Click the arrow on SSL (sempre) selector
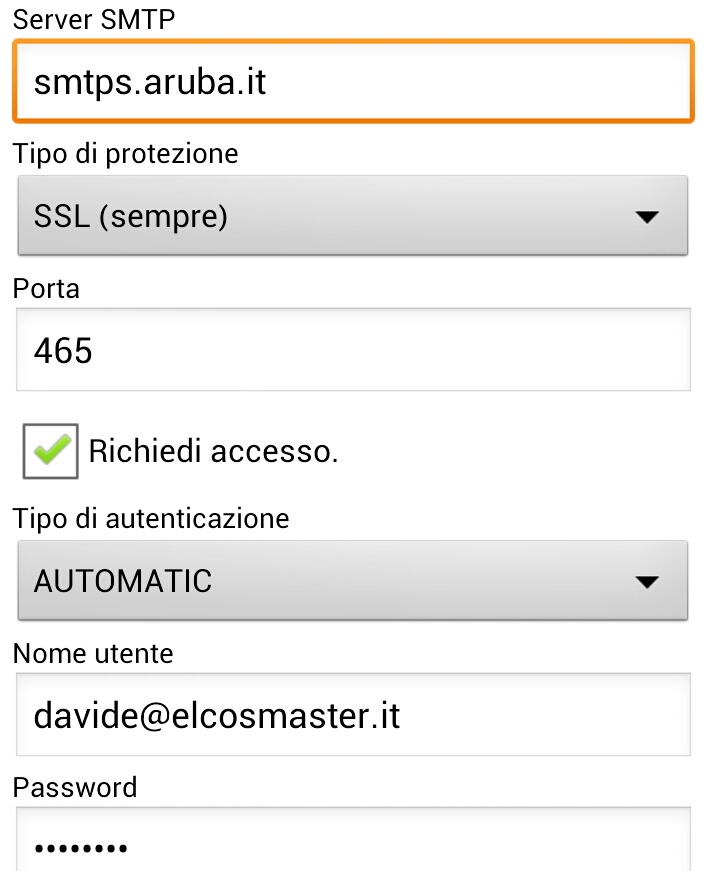 click(648, 216)
